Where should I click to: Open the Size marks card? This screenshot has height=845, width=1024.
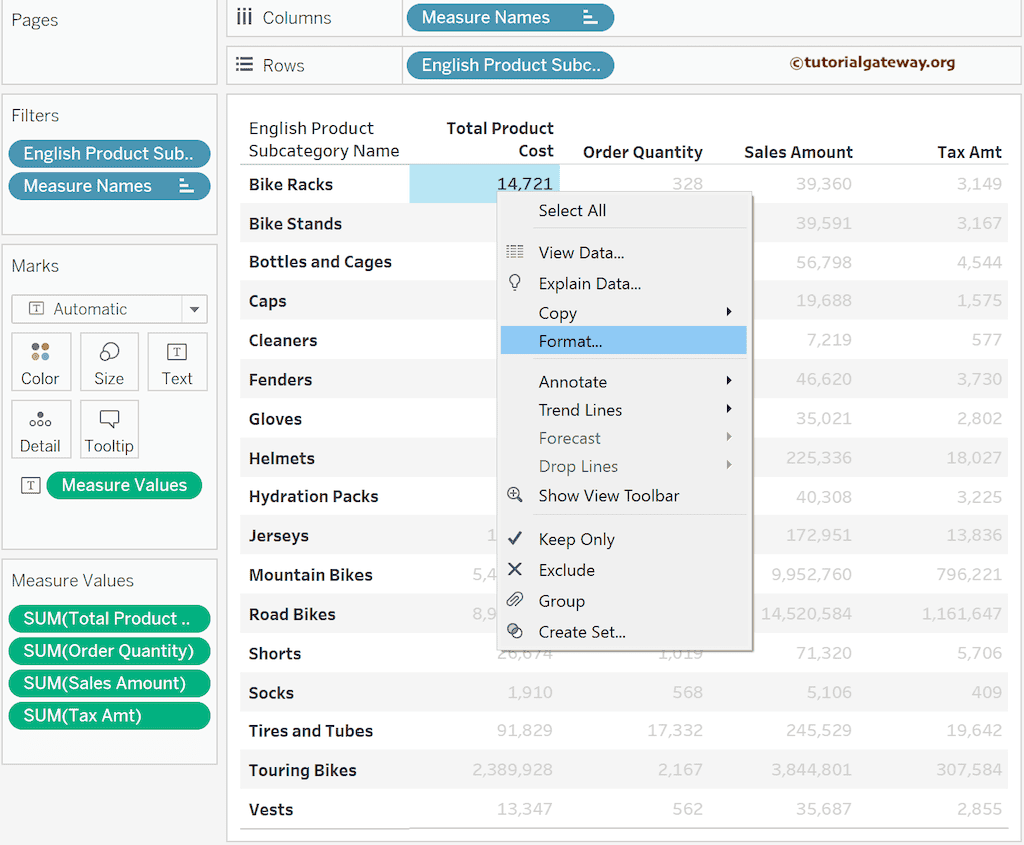coord(109,361)
